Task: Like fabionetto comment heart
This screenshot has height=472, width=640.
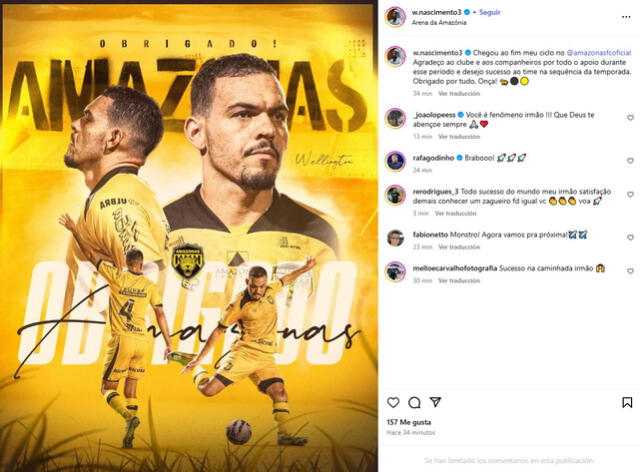Action: (x=630, y=237)
